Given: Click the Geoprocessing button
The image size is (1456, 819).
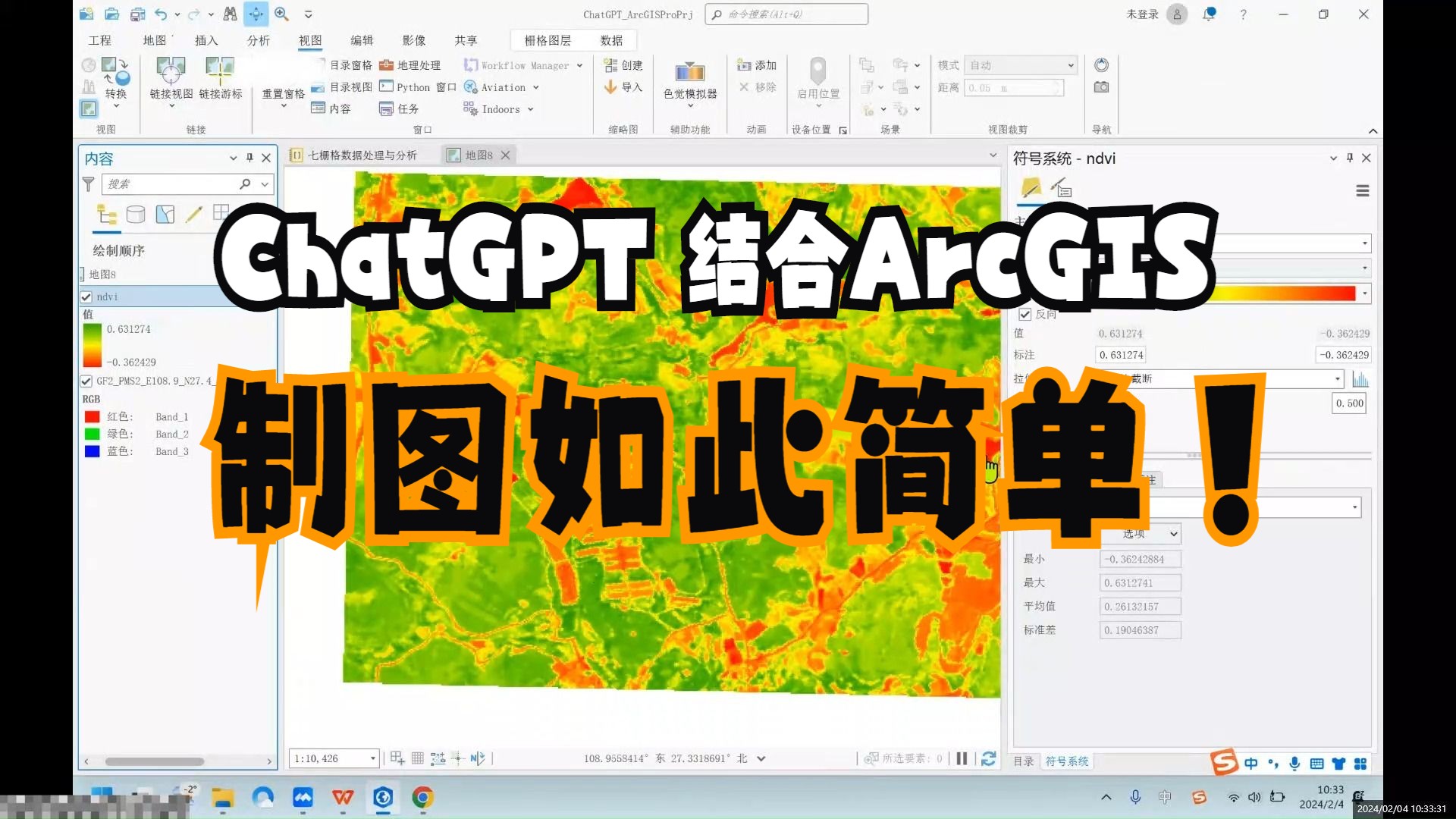Looking at the screenshot, I should [x=410, y=65].
